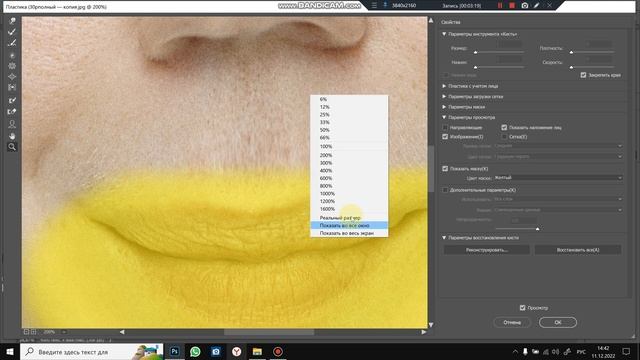Click the horizontal canvas scrollbar thumb

click(269, 332)
